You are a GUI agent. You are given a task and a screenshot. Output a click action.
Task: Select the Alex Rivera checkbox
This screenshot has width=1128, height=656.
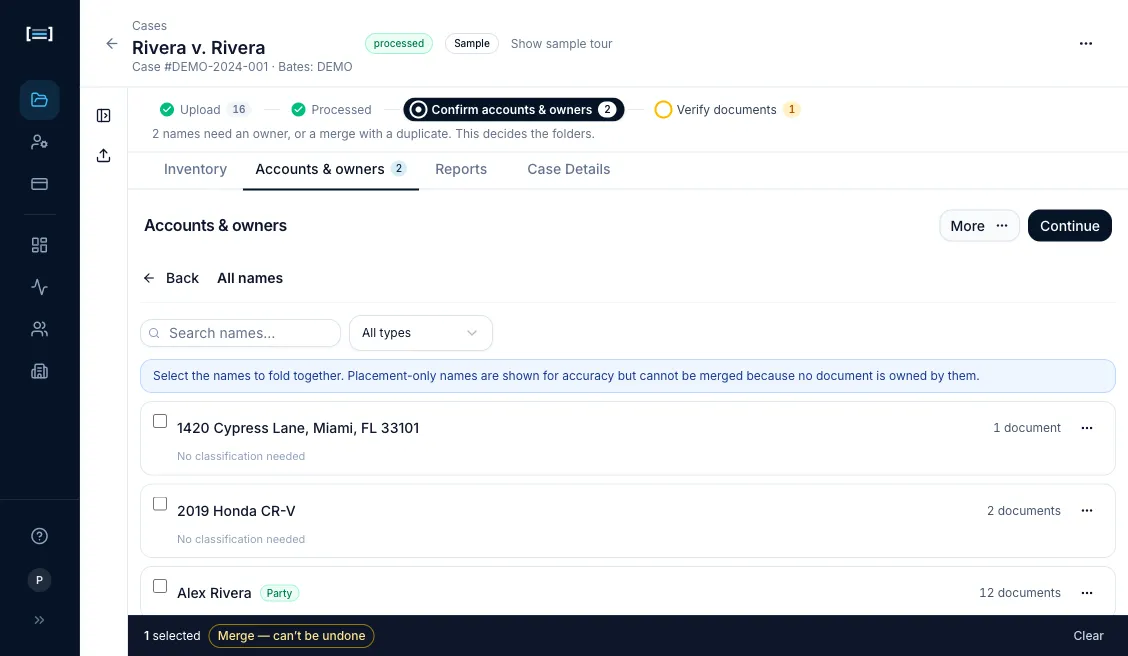[160, 586]
